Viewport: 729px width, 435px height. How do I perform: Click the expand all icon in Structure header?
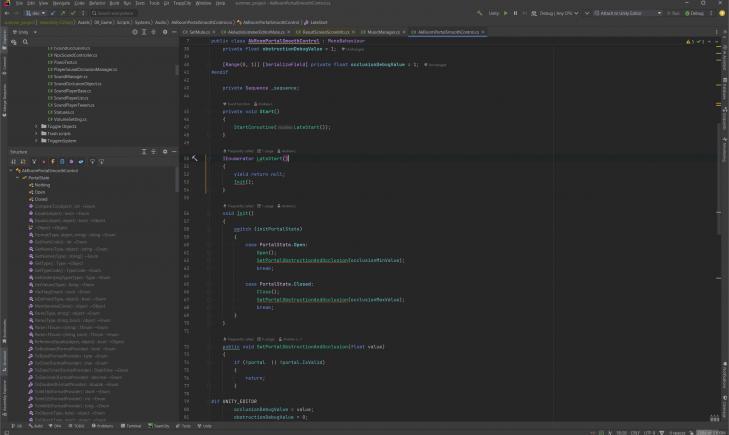tap(144, 152)
